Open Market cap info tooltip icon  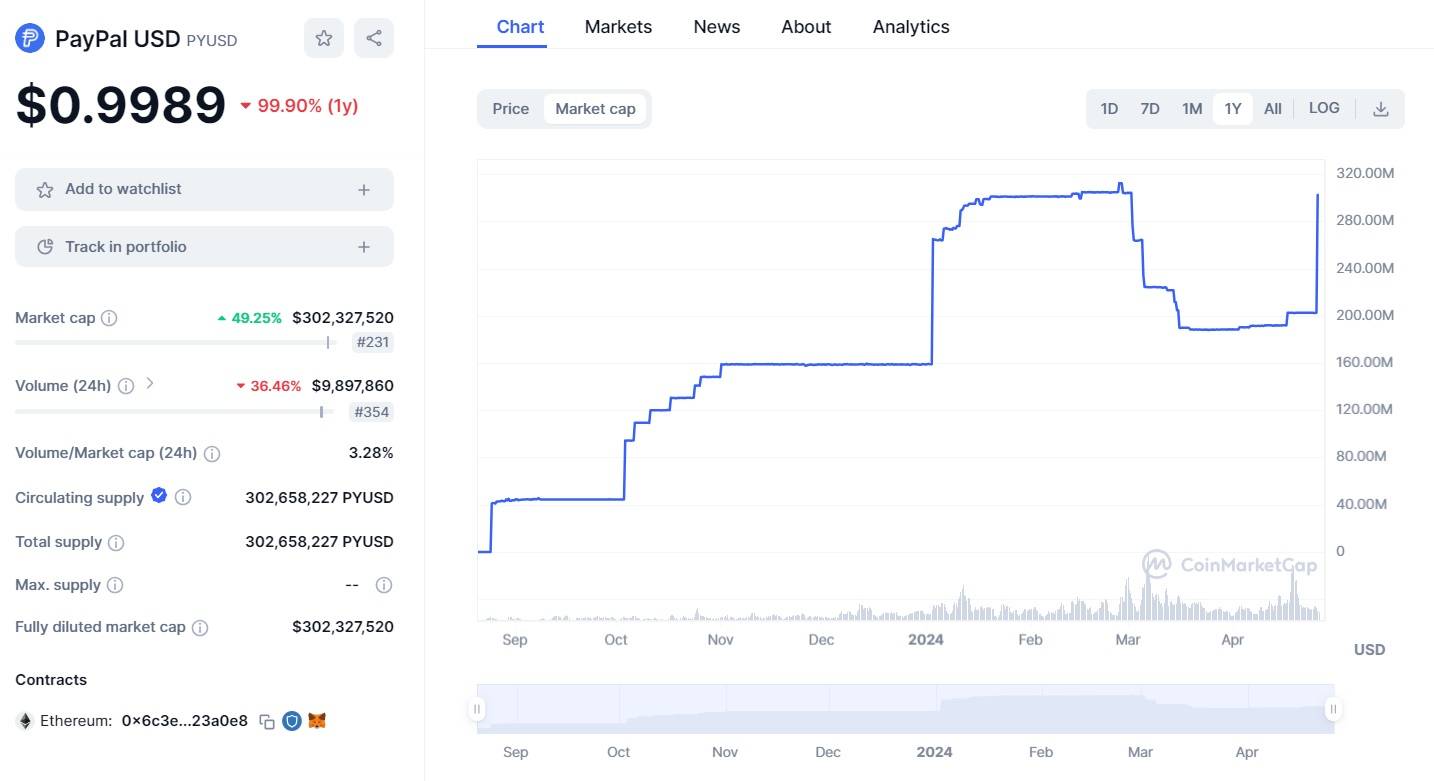click(x=109, y=318)
